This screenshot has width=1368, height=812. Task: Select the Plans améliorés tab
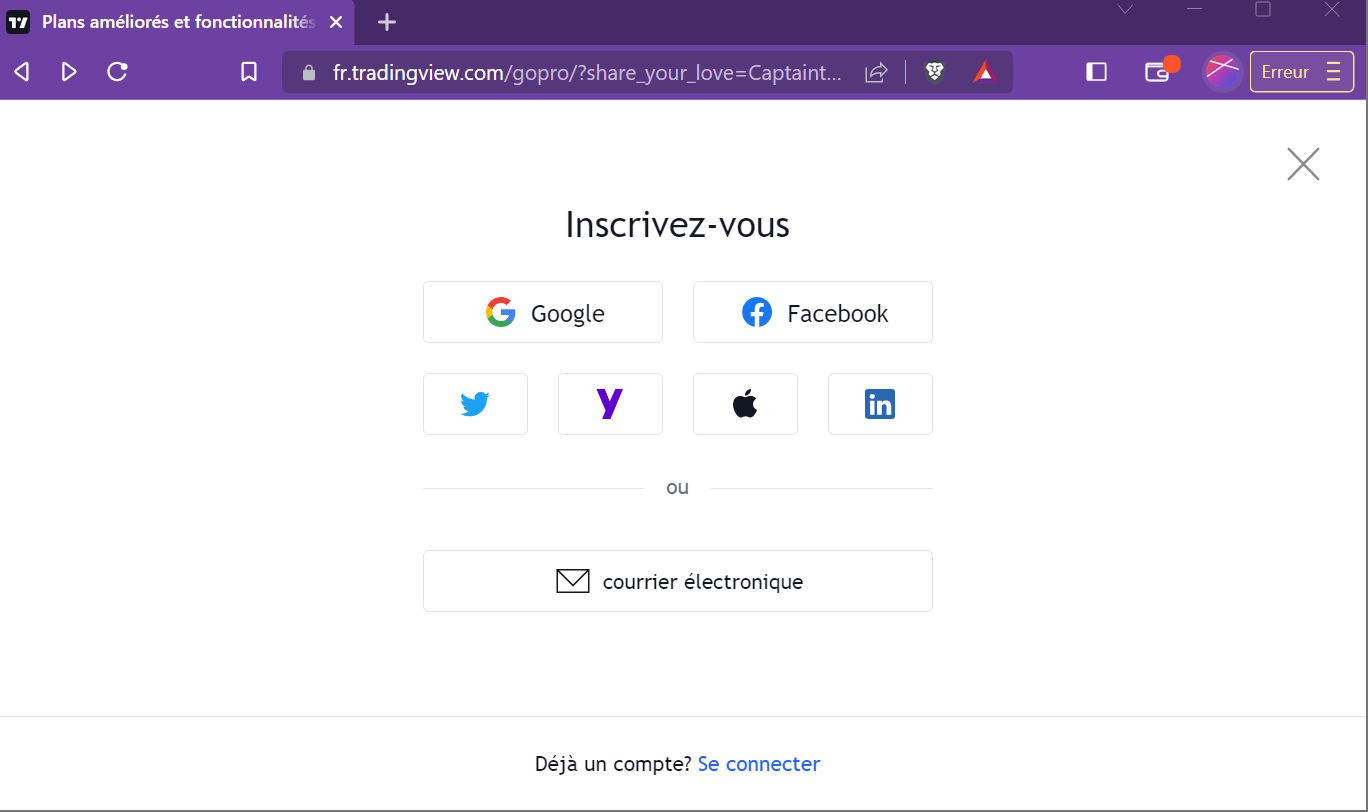(176, 22)
